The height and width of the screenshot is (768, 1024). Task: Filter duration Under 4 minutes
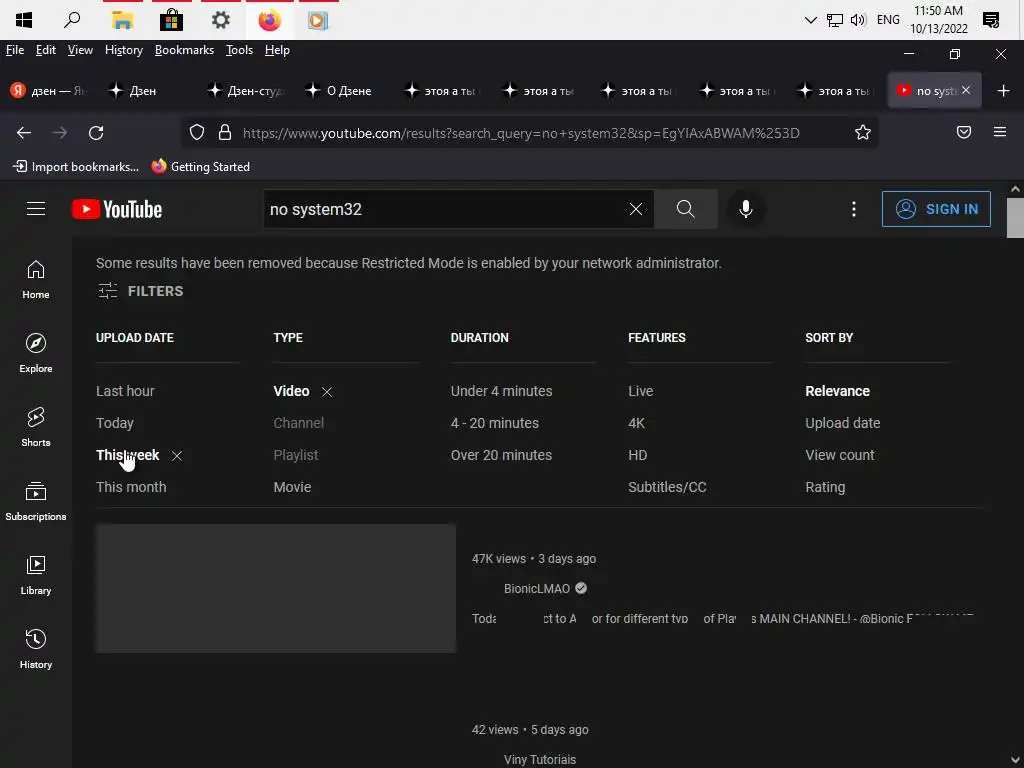tap(502, 391)
